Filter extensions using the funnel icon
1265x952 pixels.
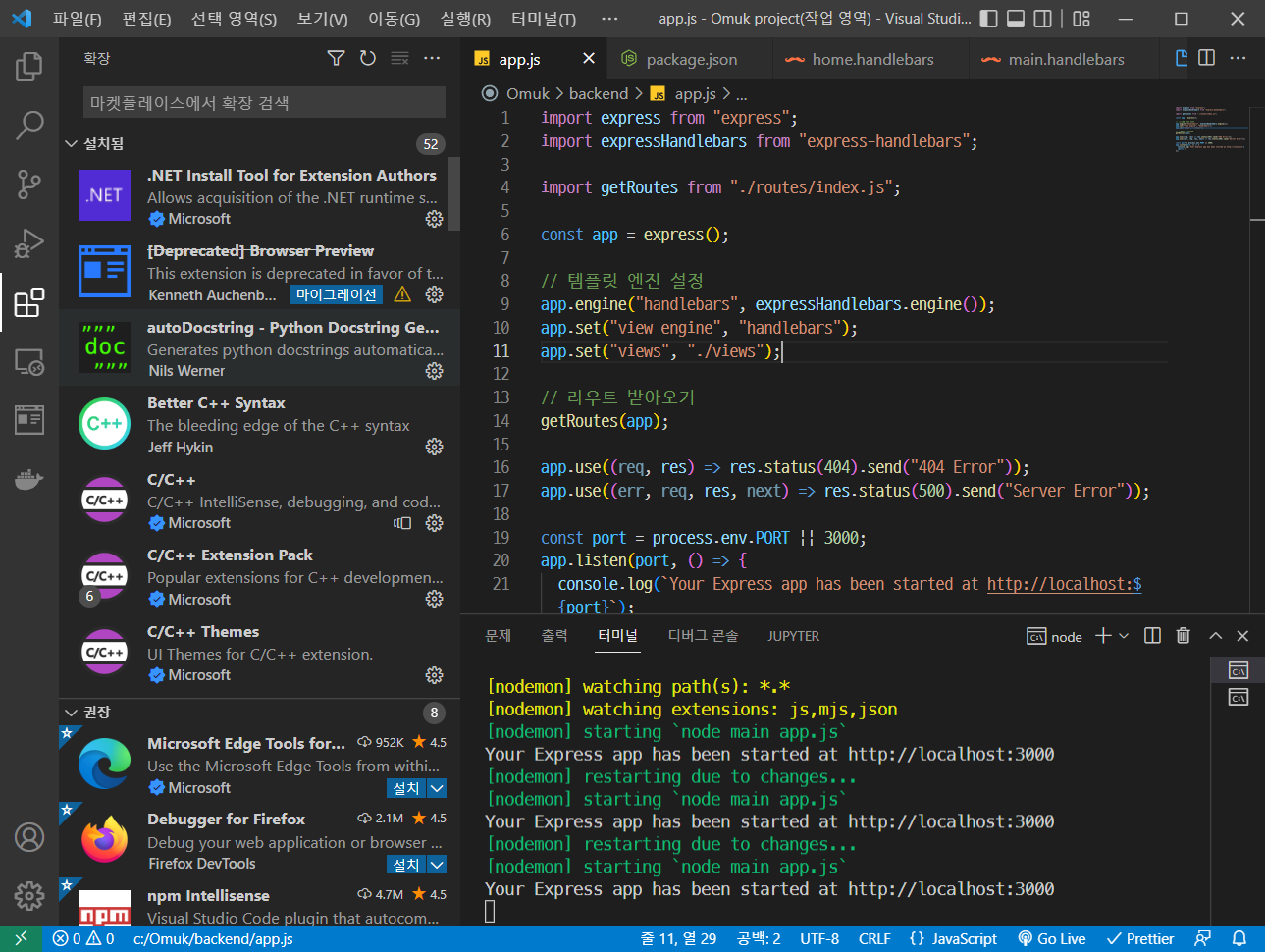pos(336,59)
